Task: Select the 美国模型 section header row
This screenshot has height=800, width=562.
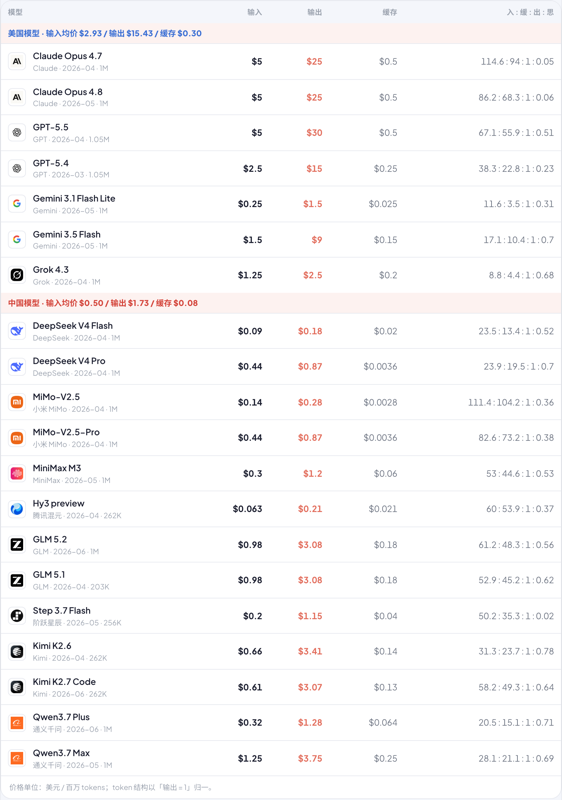Action: tap(281, 33)
